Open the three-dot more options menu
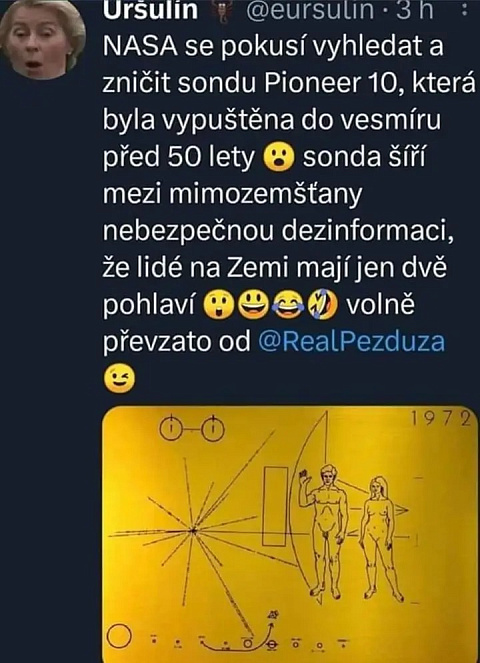 tap(466, 11)
